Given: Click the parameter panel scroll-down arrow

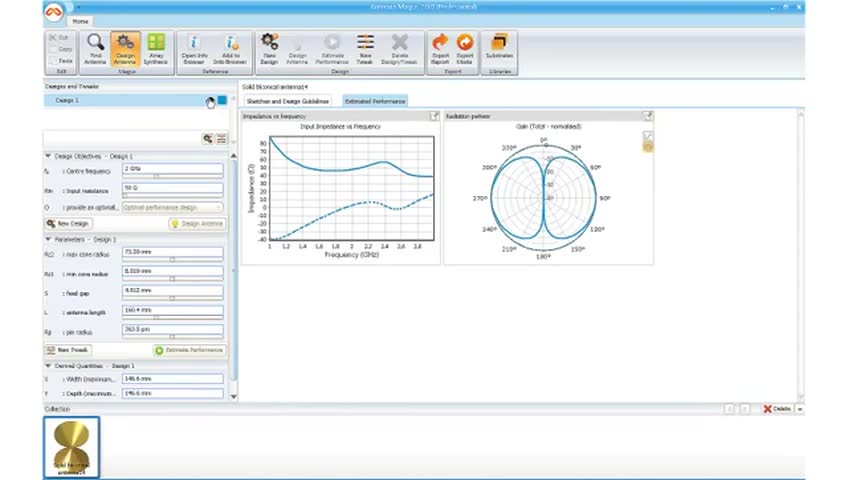Looking at the screenshot, I should [x=234, y=397].
